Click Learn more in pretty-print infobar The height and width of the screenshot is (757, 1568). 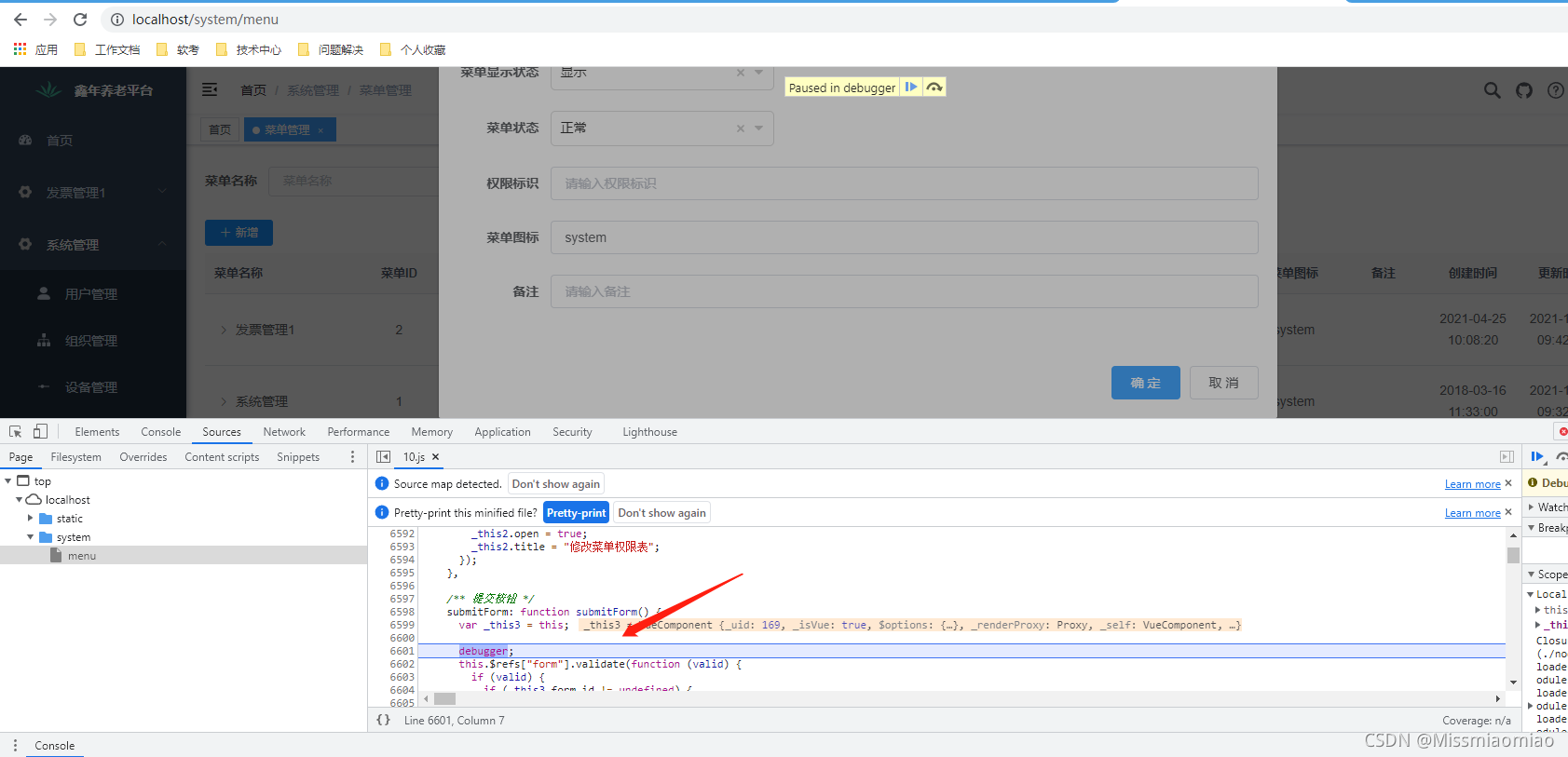click(x=1472, y=513)
